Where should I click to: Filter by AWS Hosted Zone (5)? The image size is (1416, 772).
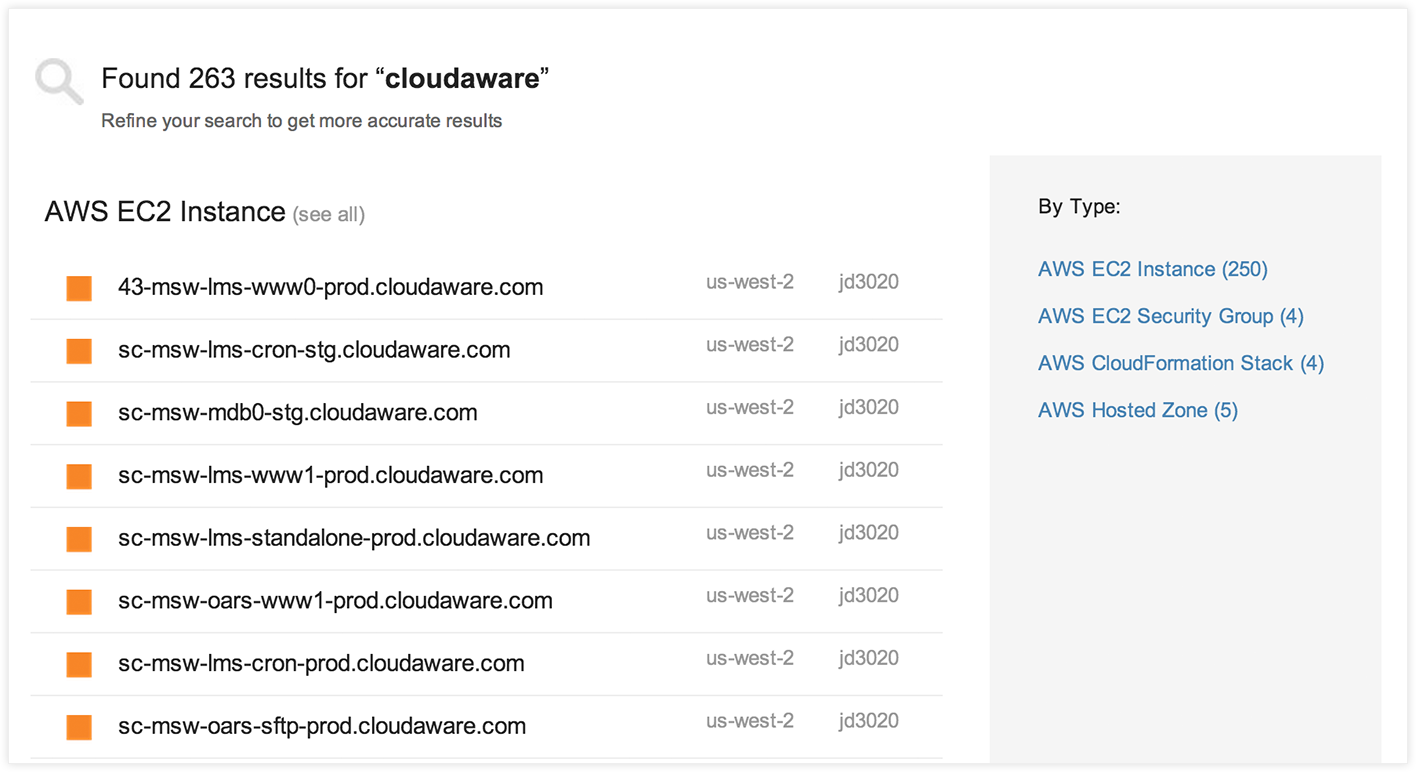(1137, 410)
